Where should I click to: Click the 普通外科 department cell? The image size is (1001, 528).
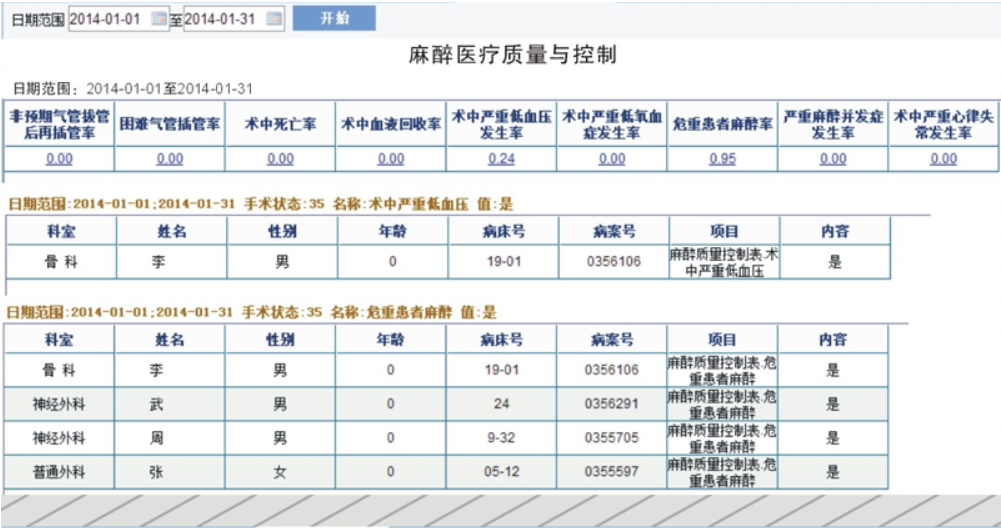click(x=59, y=472)
